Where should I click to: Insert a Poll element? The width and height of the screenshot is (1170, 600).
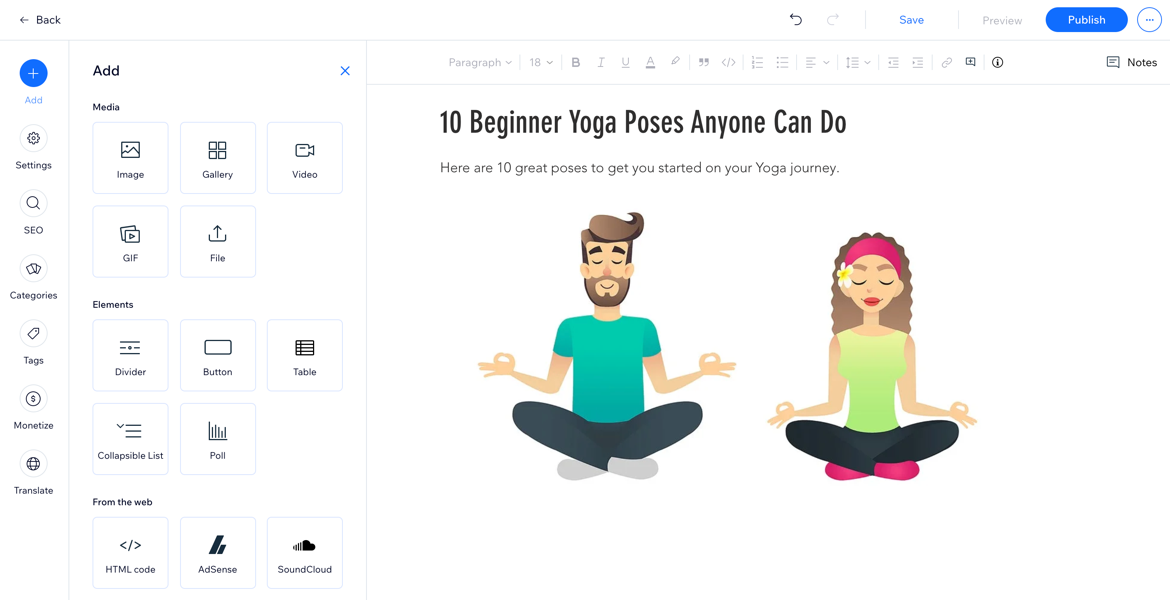(217, 439)
